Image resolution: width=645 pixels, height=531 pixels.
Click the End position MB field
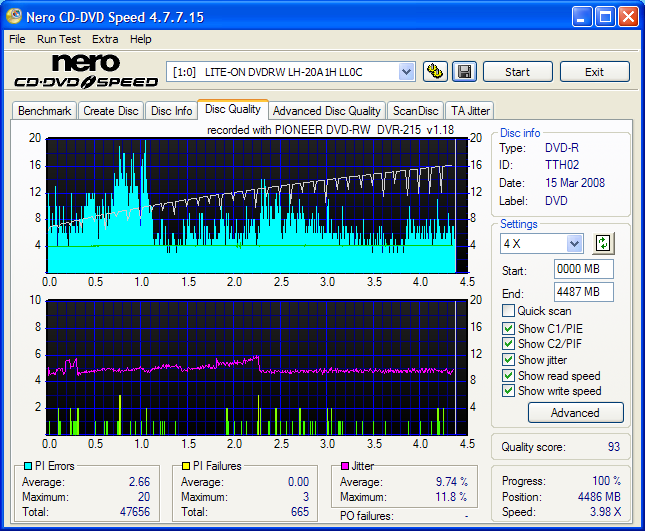583,292
